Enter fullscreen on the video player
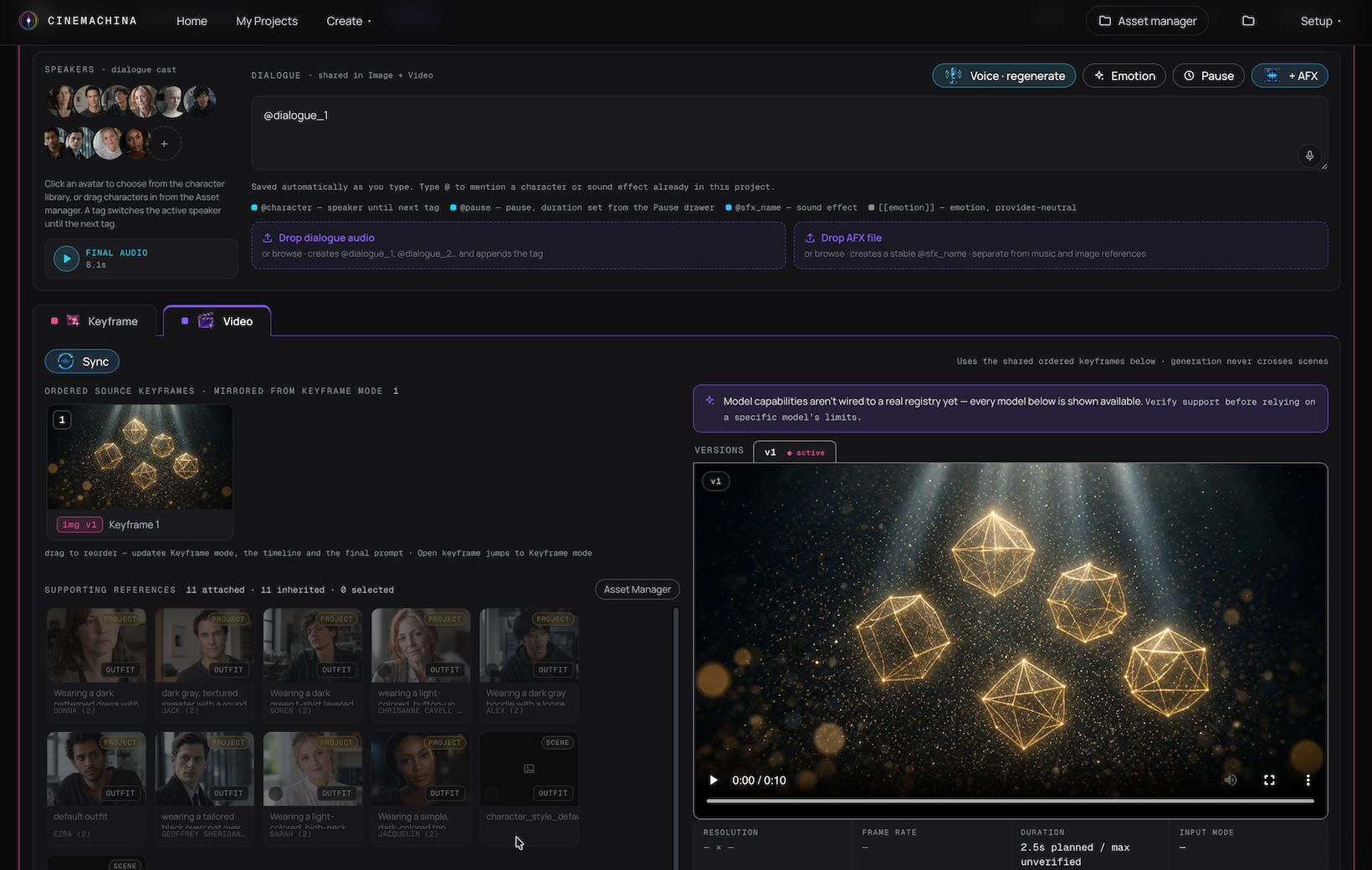This screenshot has width=1372, height=870. (x=1269, y=780)
